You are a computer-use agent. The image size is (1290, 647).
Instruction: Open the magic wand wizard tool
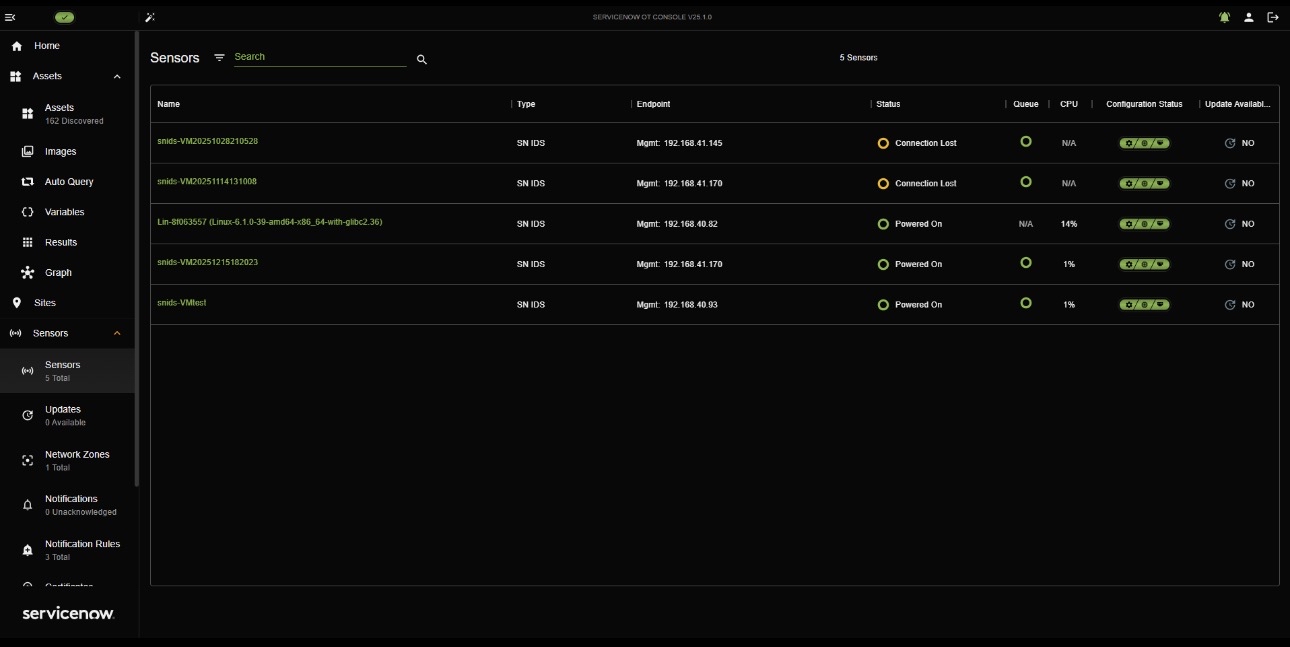[150, 17]
